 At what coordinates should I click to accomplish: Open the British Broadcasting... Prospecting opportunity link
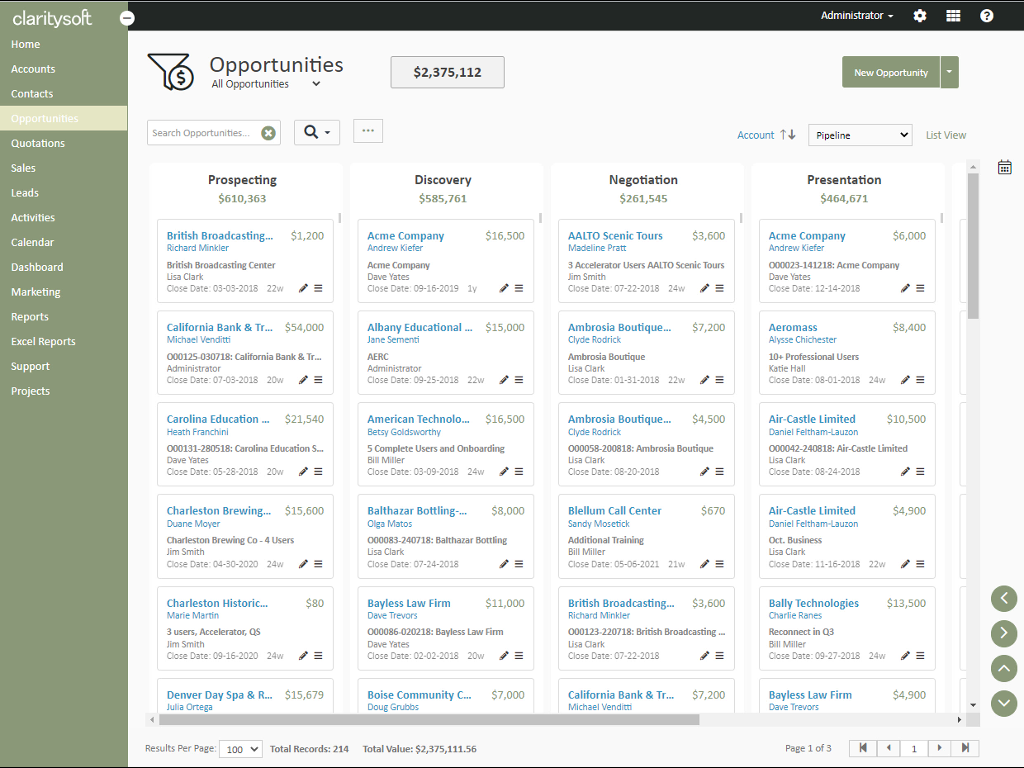click(220, 236)
